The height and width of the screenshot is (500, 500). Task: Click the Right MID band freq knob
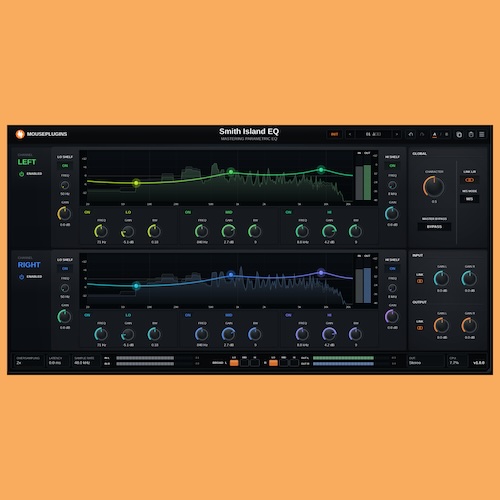202,334
